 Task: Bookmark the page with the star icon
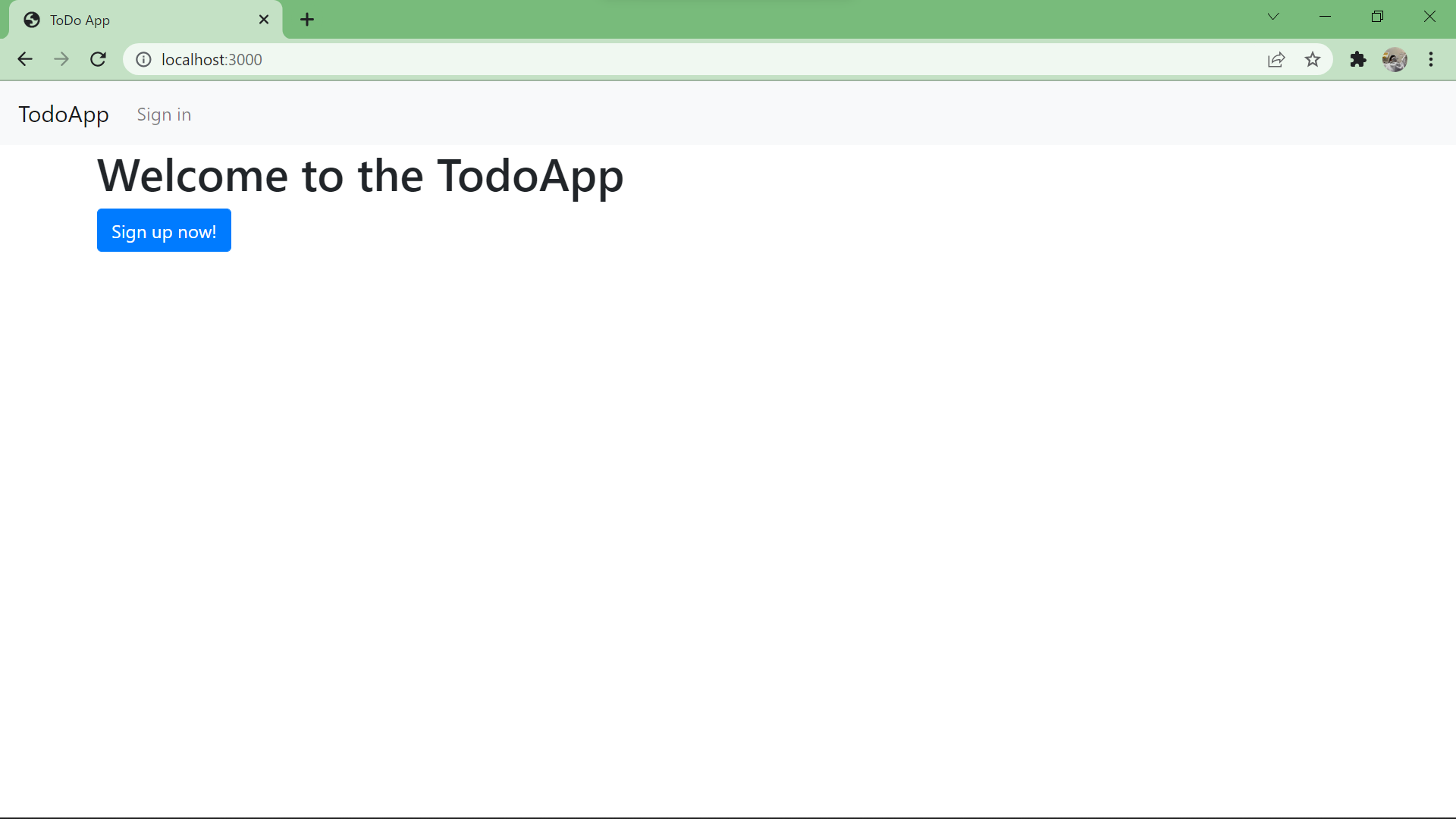pyautogui.click(x=1313, y=59)
